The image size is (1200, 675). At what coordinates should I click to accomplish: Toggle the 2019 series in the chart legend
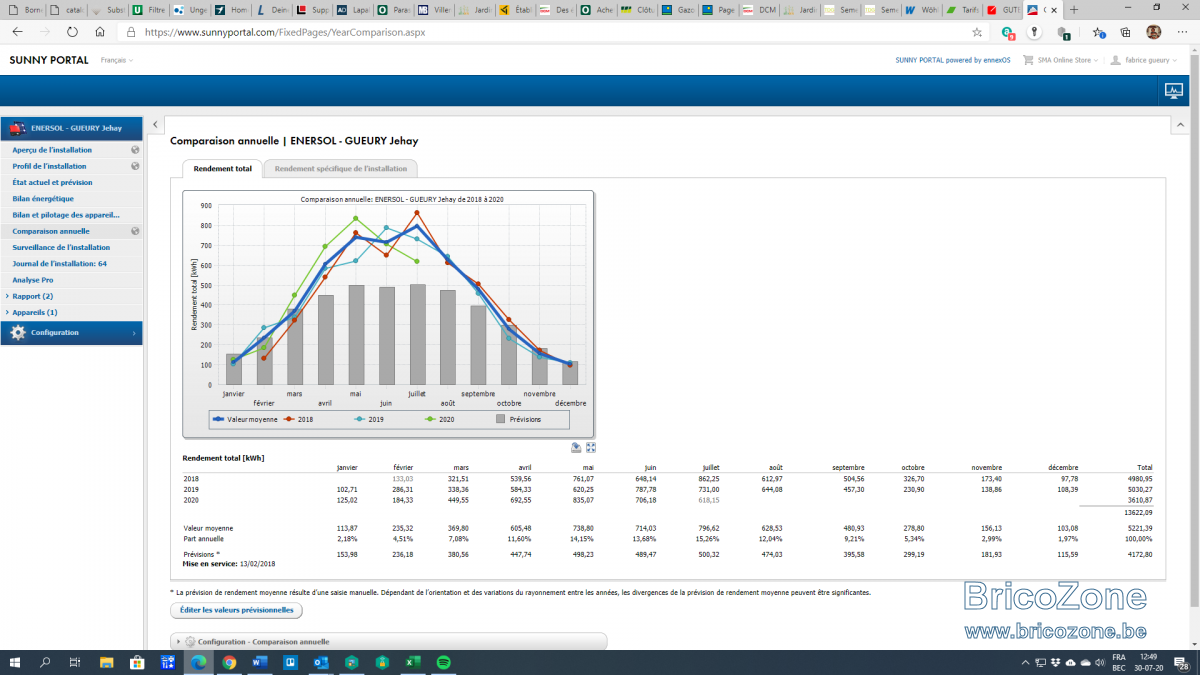[x=369, y=419]
